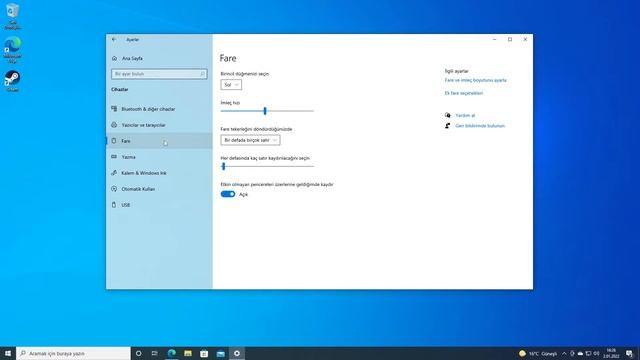Focus the 'Bir ayar bulun' search box

point(159,74)
